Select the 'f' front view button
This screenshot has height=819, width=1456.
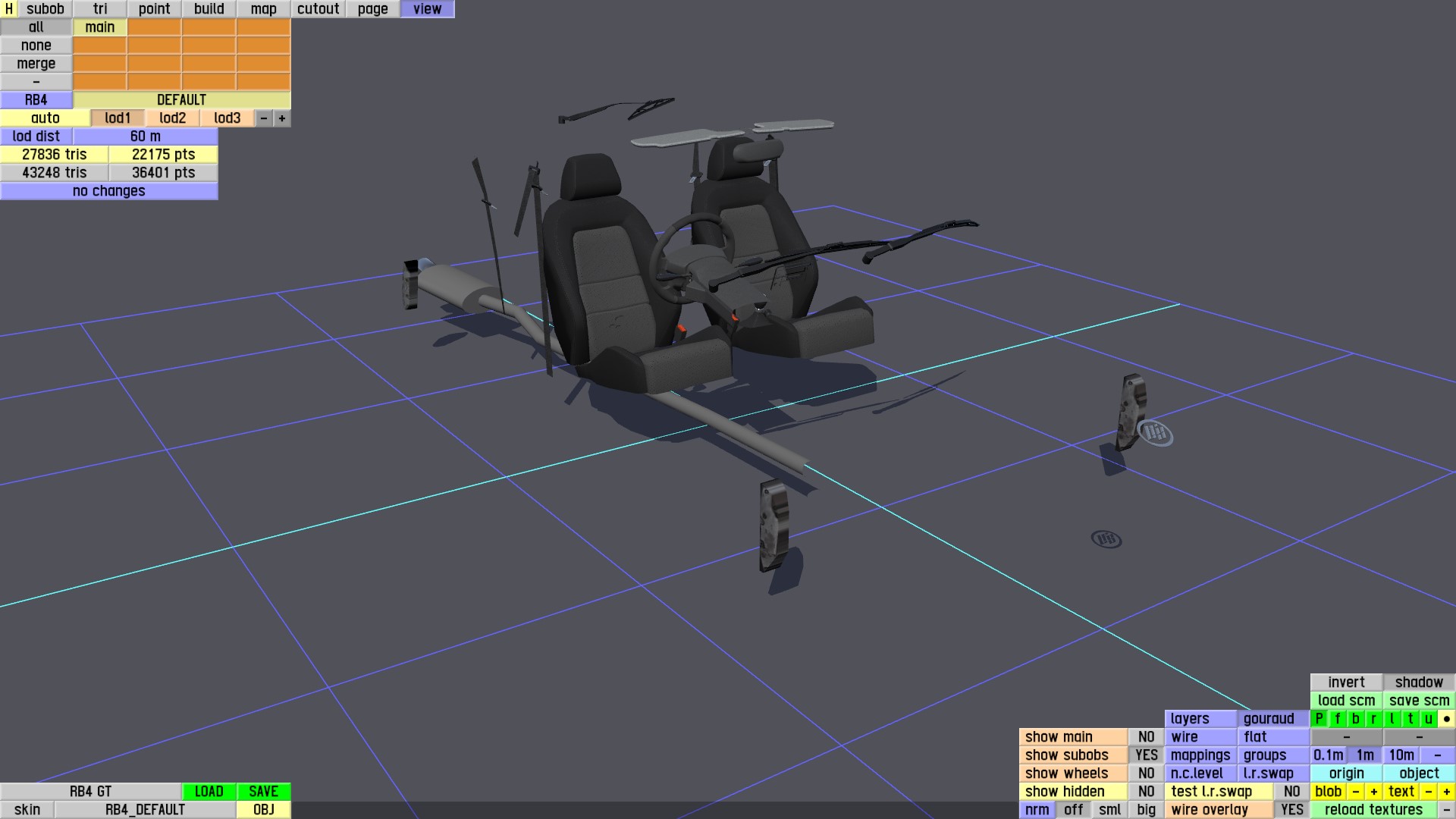pyautogui.click(x=1337, y=719)
